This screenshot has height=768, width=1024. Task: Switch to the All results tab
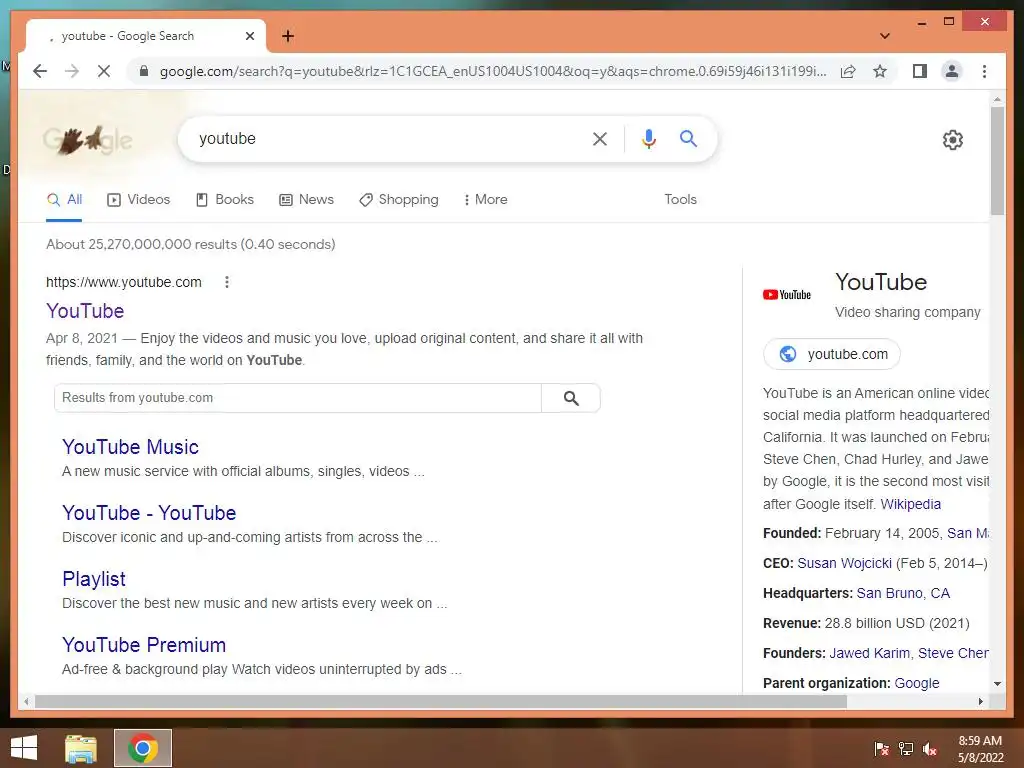(x=64, y=200)
